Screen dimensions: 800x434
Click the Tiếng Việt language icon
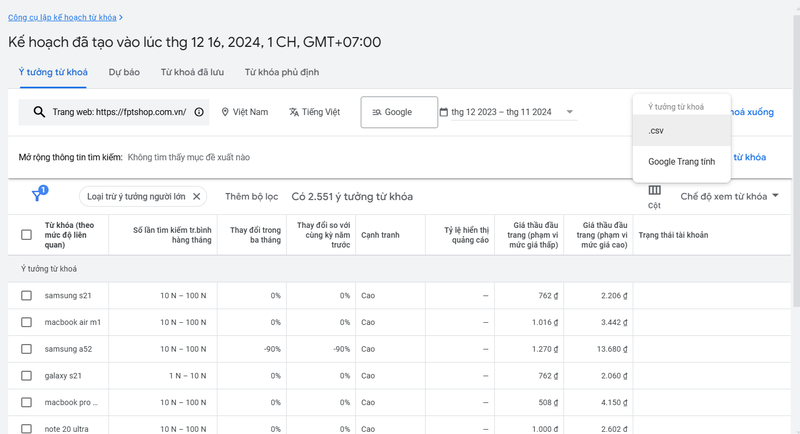pos(294,112)
